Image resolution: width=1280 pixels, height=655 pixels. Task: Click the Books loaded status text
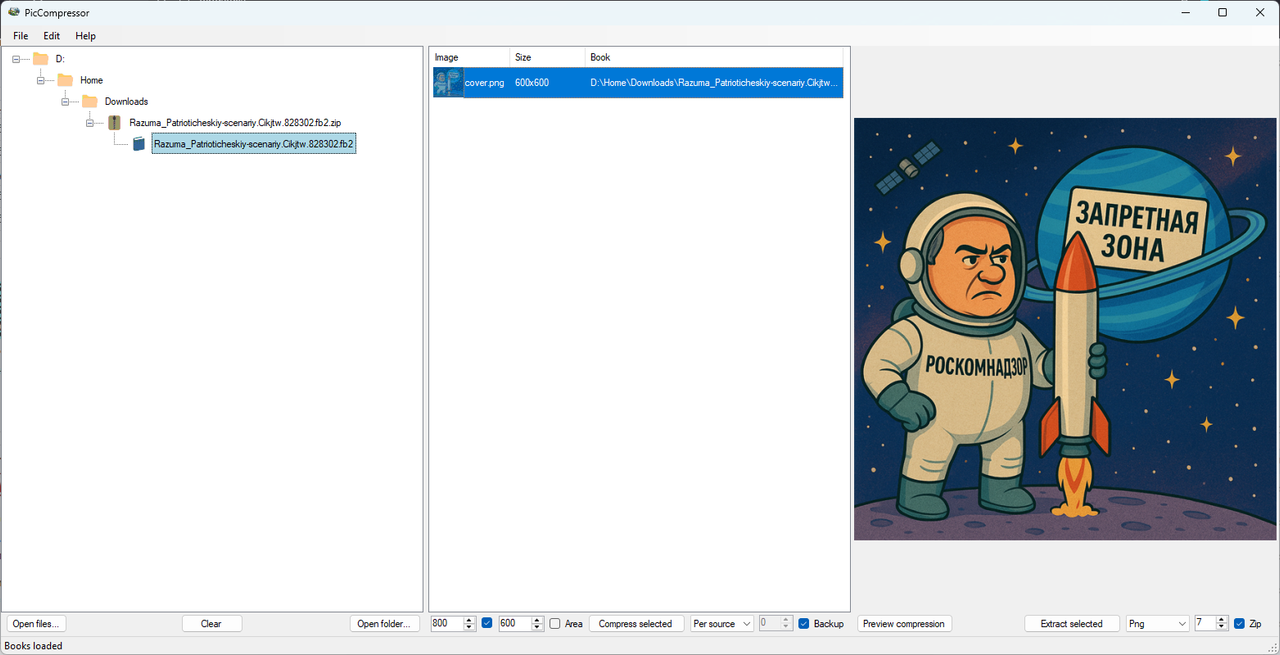pyautogui.click(x=34, y=646)
